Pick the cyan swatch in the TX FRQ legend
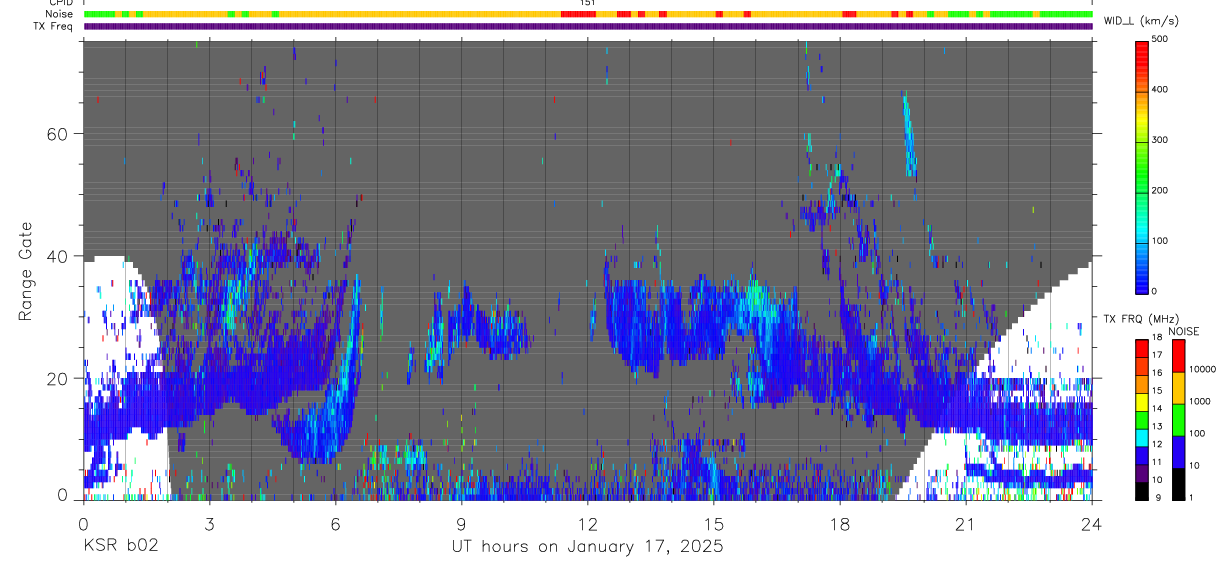Screen dimensions: 1228x567 tap(1142, 436)
